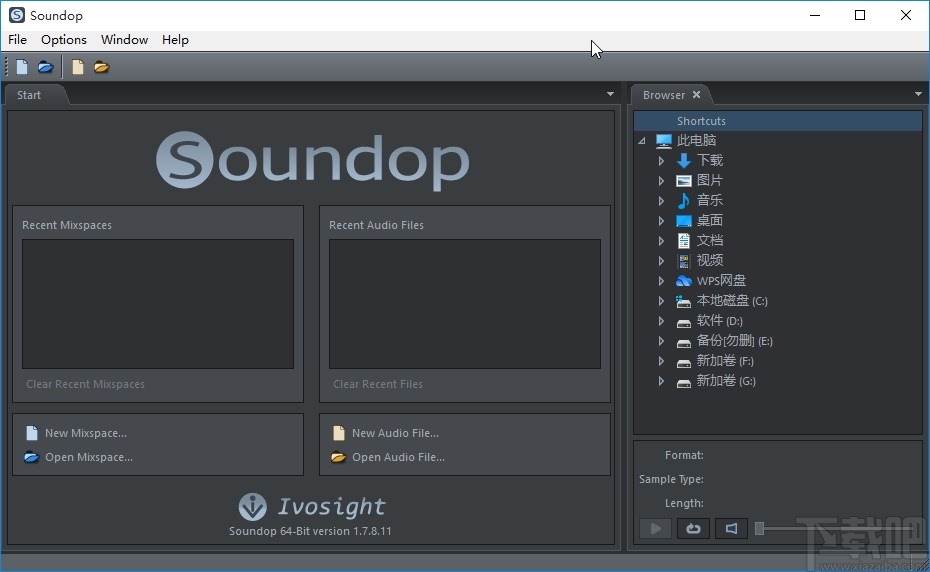Screen dimensions: 930x572
Task: Expand the 备份[勿删] (E:) drive node
Action: [661, 341]
